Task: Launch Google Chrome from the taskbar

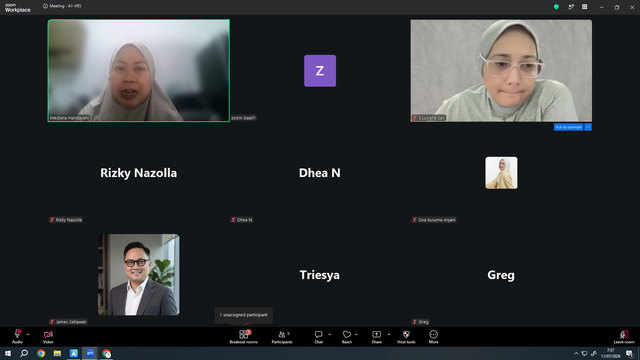Action: [x=41, y=353]
